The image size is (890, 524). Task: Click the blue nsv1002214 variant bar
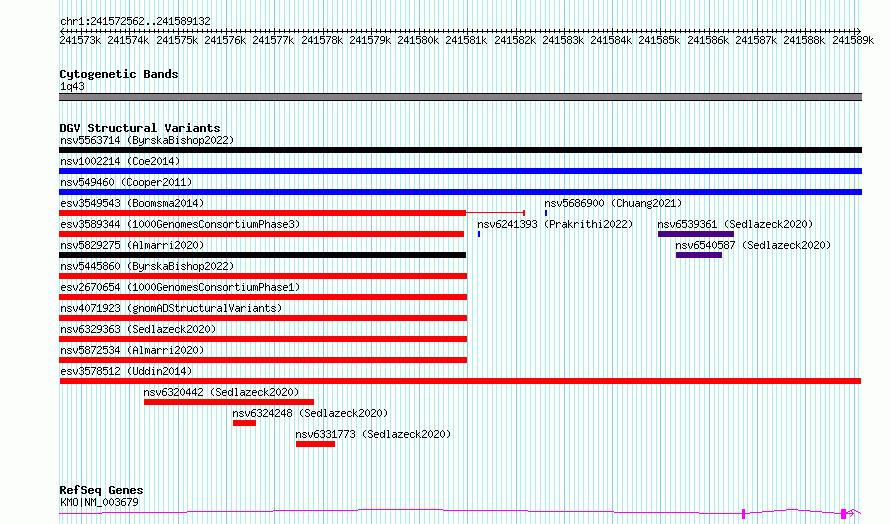click(x=460, y=171)
